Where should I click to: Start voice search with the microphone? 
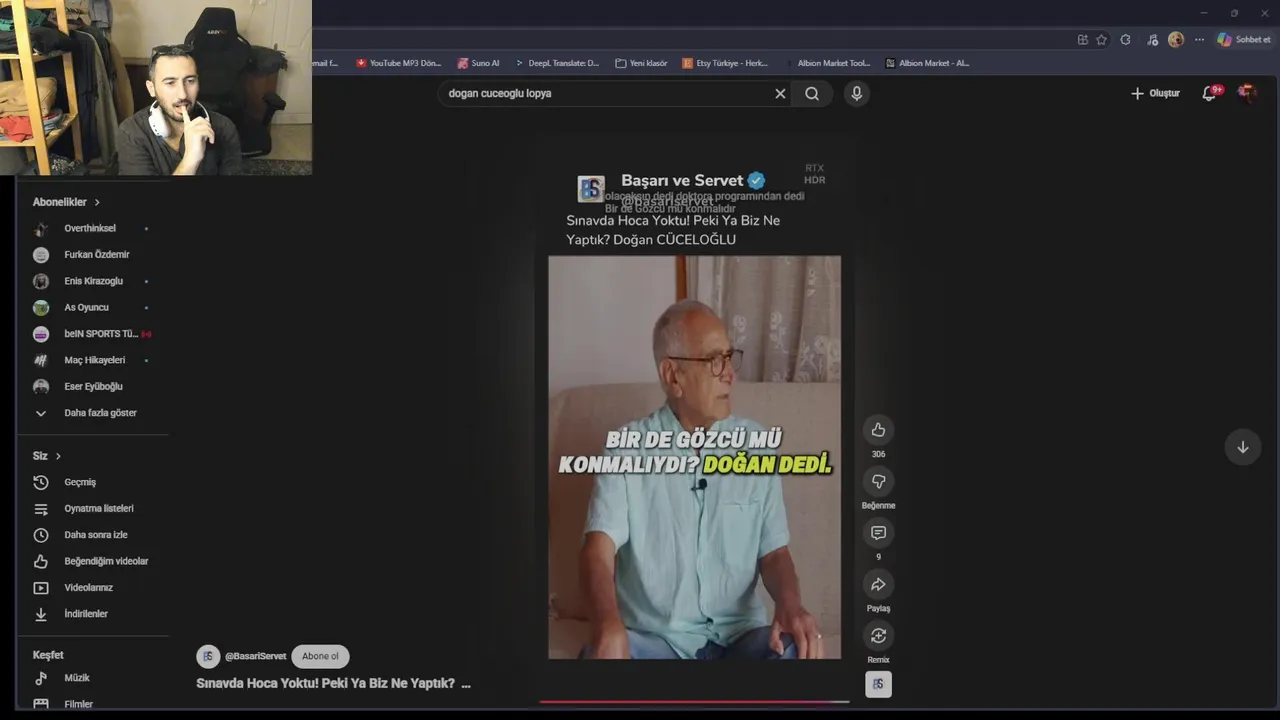coord(856,93)
